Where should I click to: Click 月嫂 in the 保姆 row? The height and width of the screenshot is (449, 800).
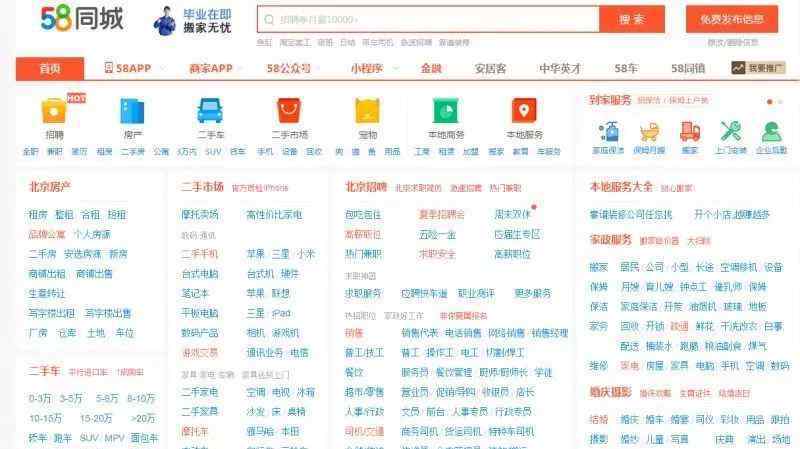(630, 287)
